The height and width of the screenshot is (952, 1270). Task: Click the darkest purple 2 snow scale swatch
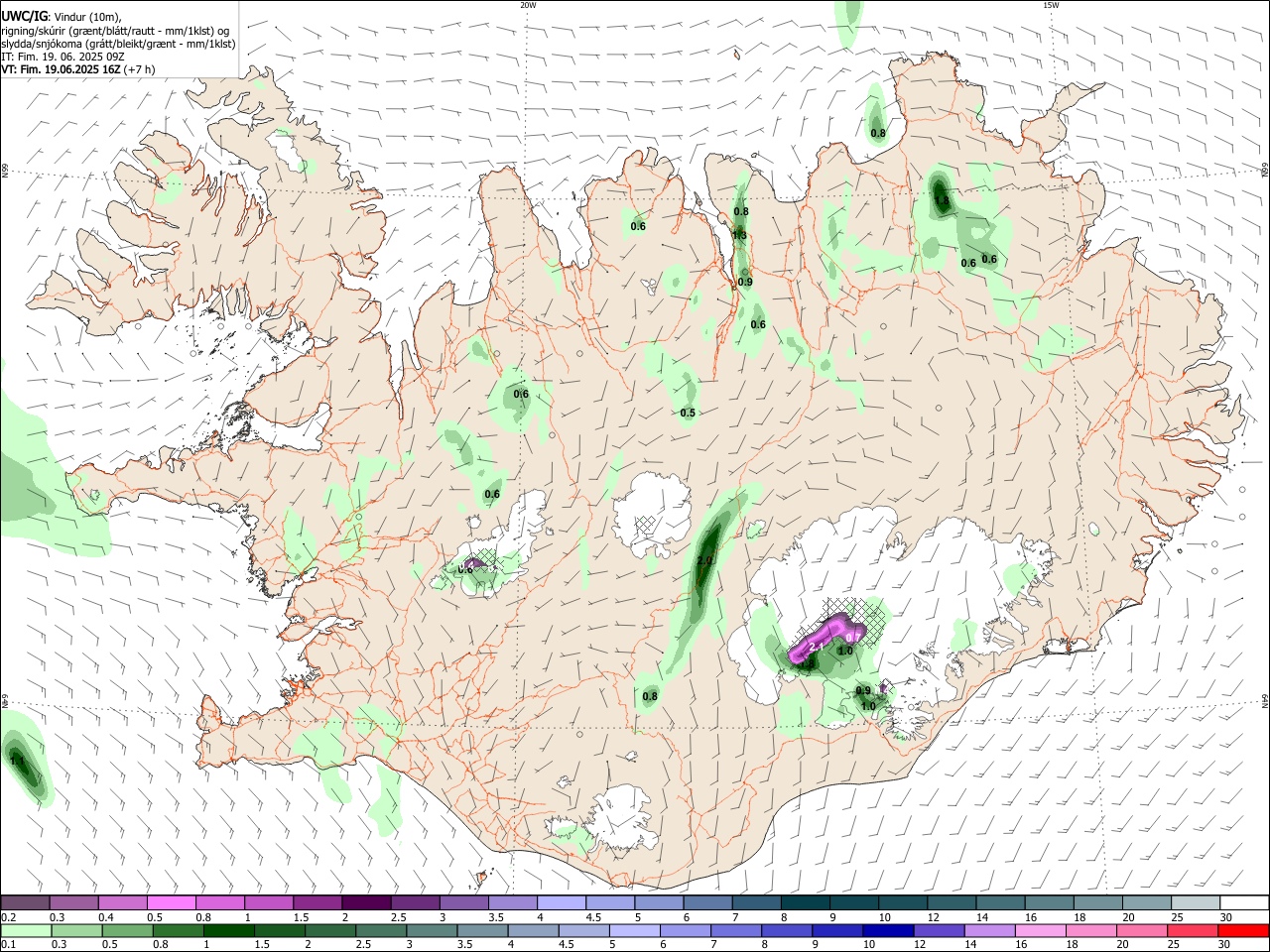click(x=366, y=903)
